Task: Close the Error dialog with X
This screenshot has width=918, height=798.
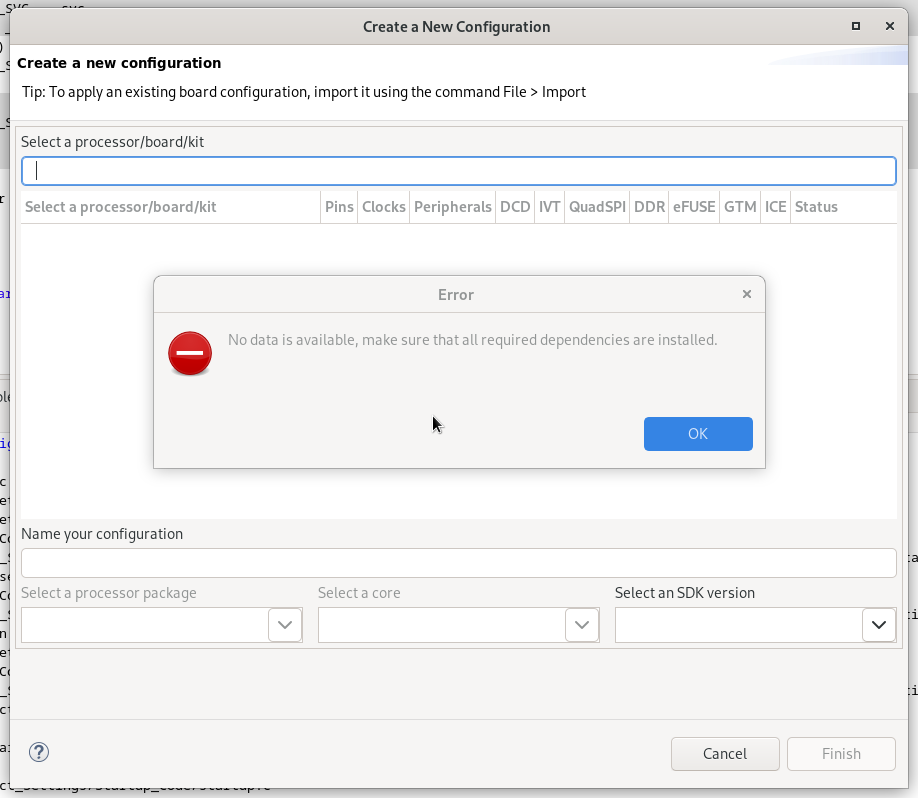Action: click(x=747, y=294)
